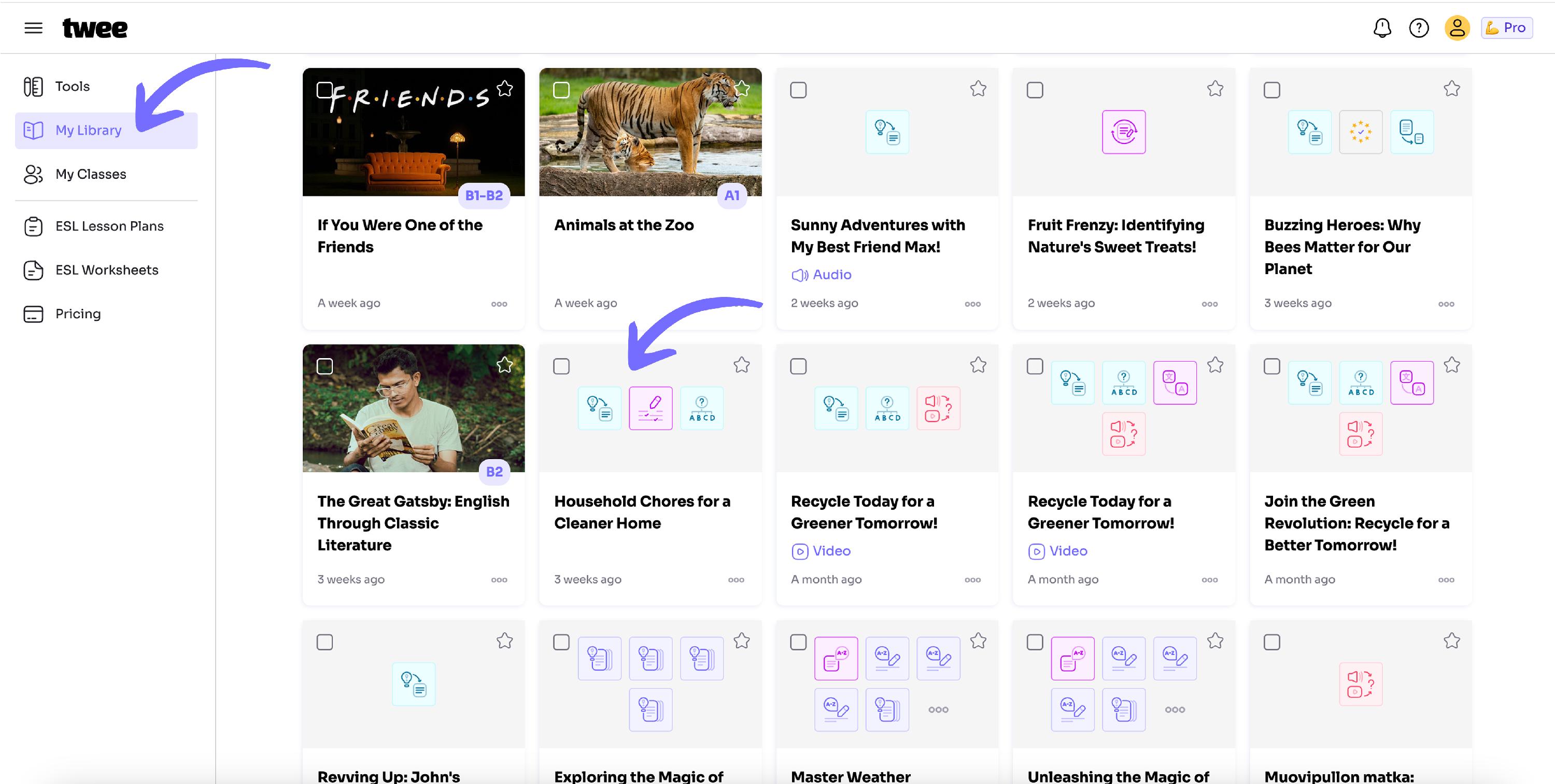Click the A1 level badge on Animals card
Image resolution: width=1555 pixels, height=784 pixels.
point(731,195)
